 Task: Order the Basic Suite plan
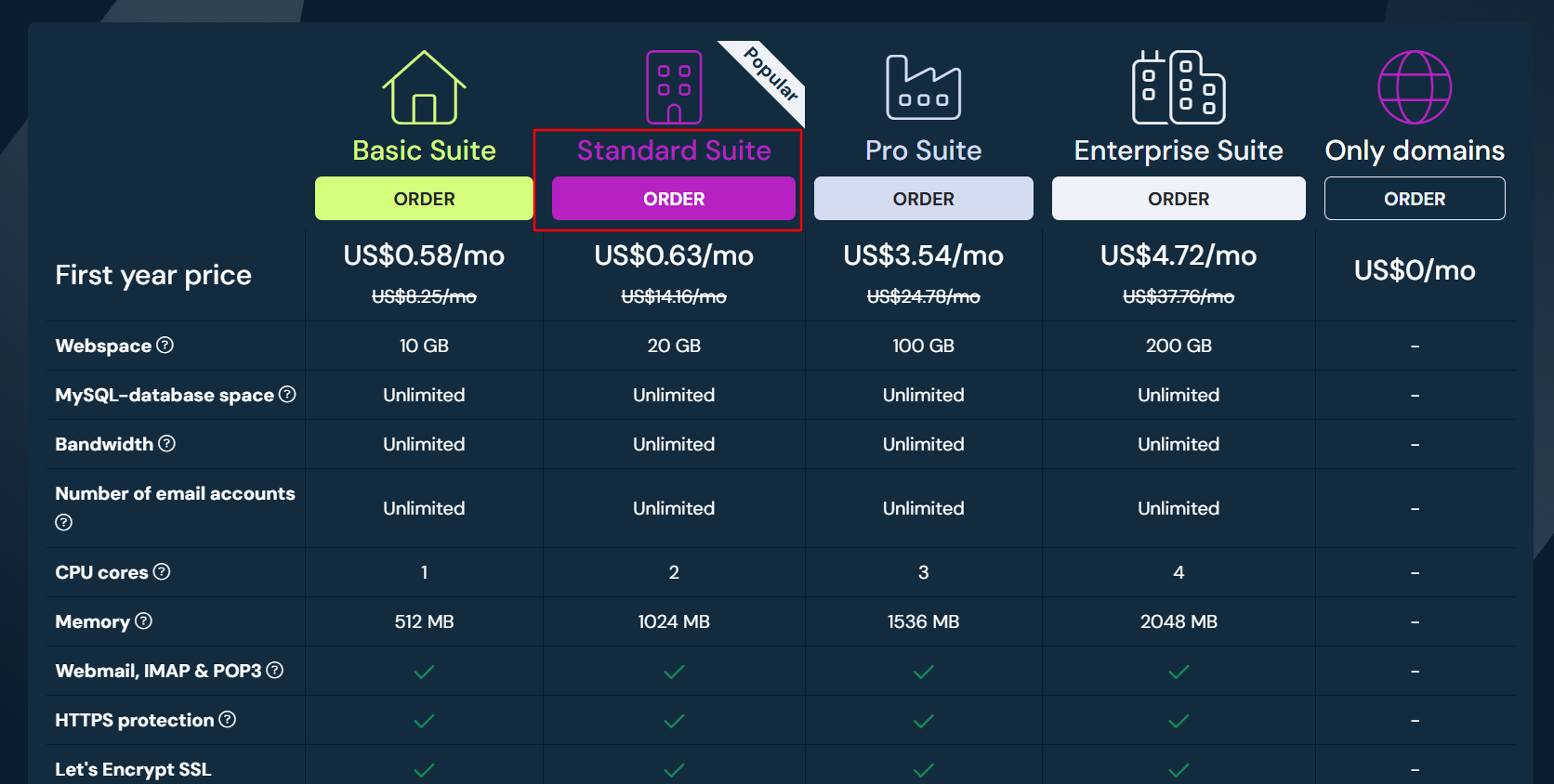point(424,199)
